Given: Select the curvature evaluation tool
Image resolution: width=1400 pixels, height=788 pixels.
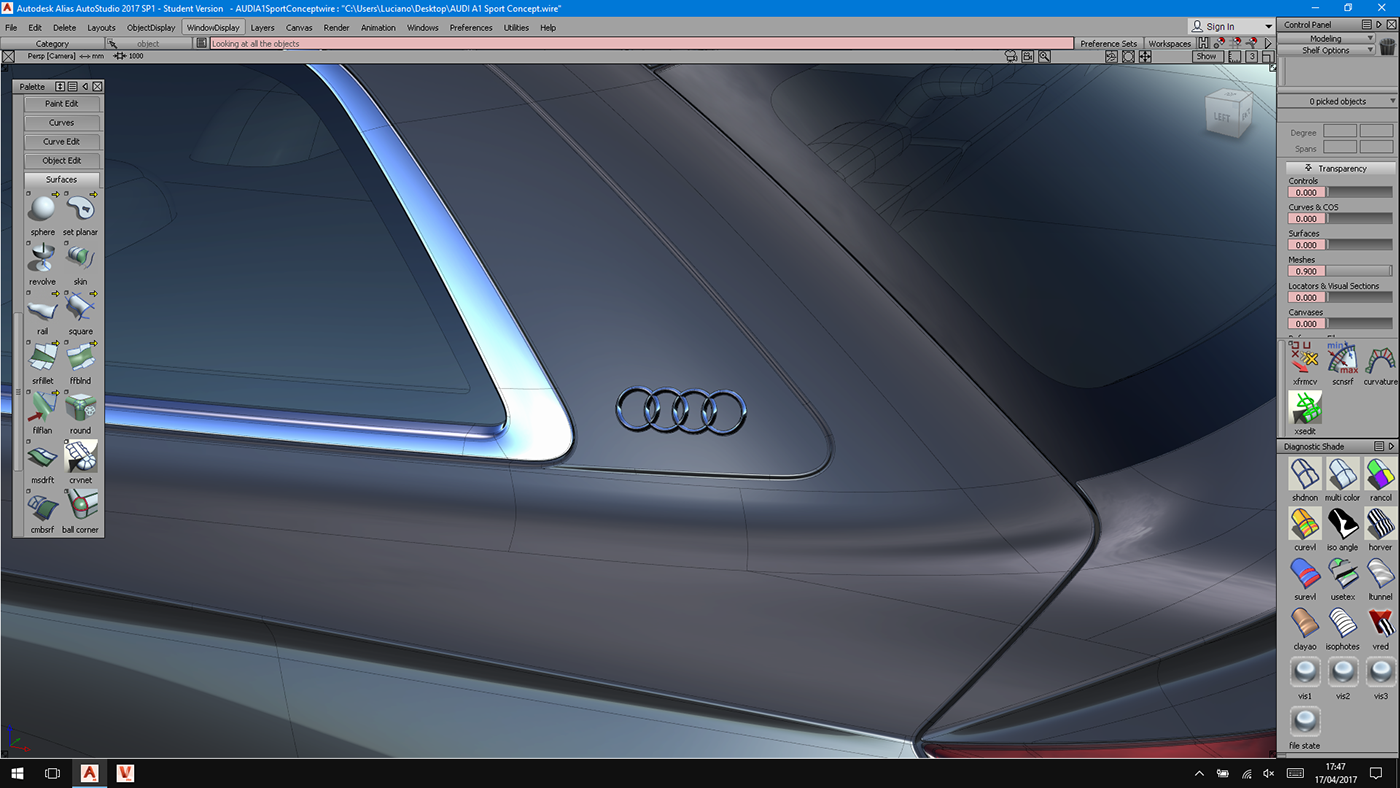Looking at the screenshot, I should point(1380,358).
